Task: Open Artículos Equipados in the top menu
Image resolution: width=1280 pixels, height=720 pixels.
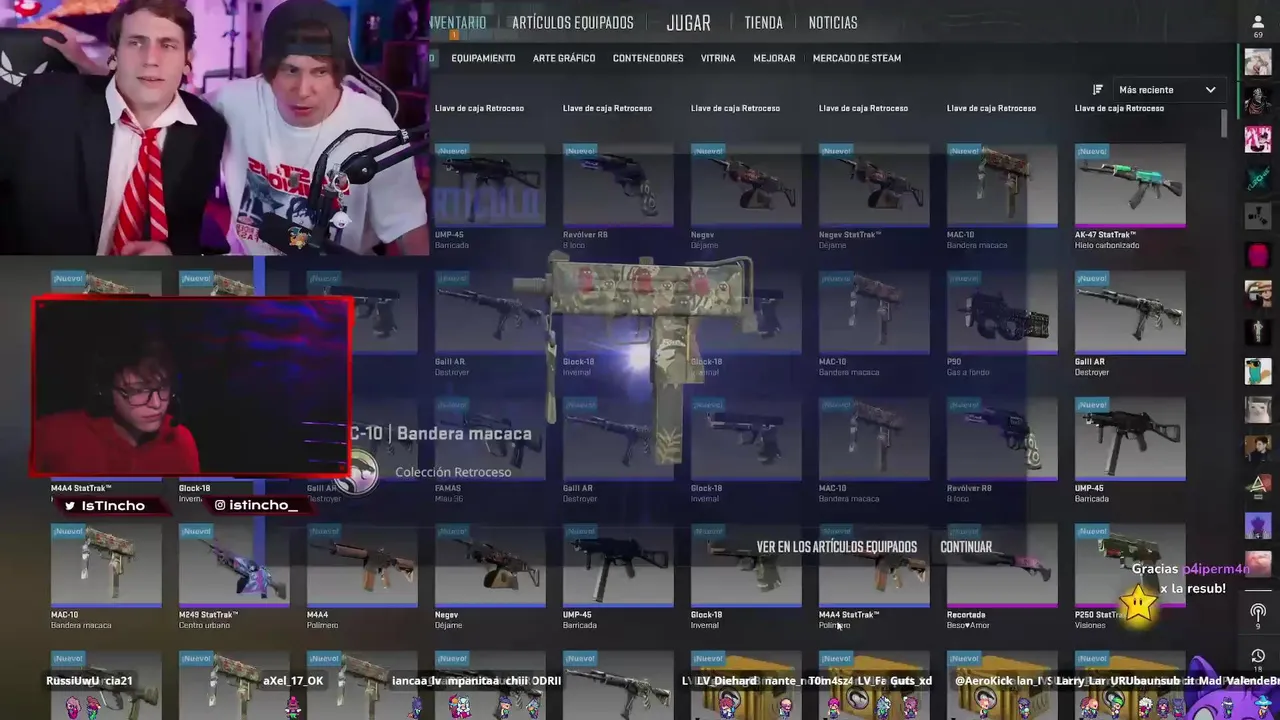Action: (573, 22)
